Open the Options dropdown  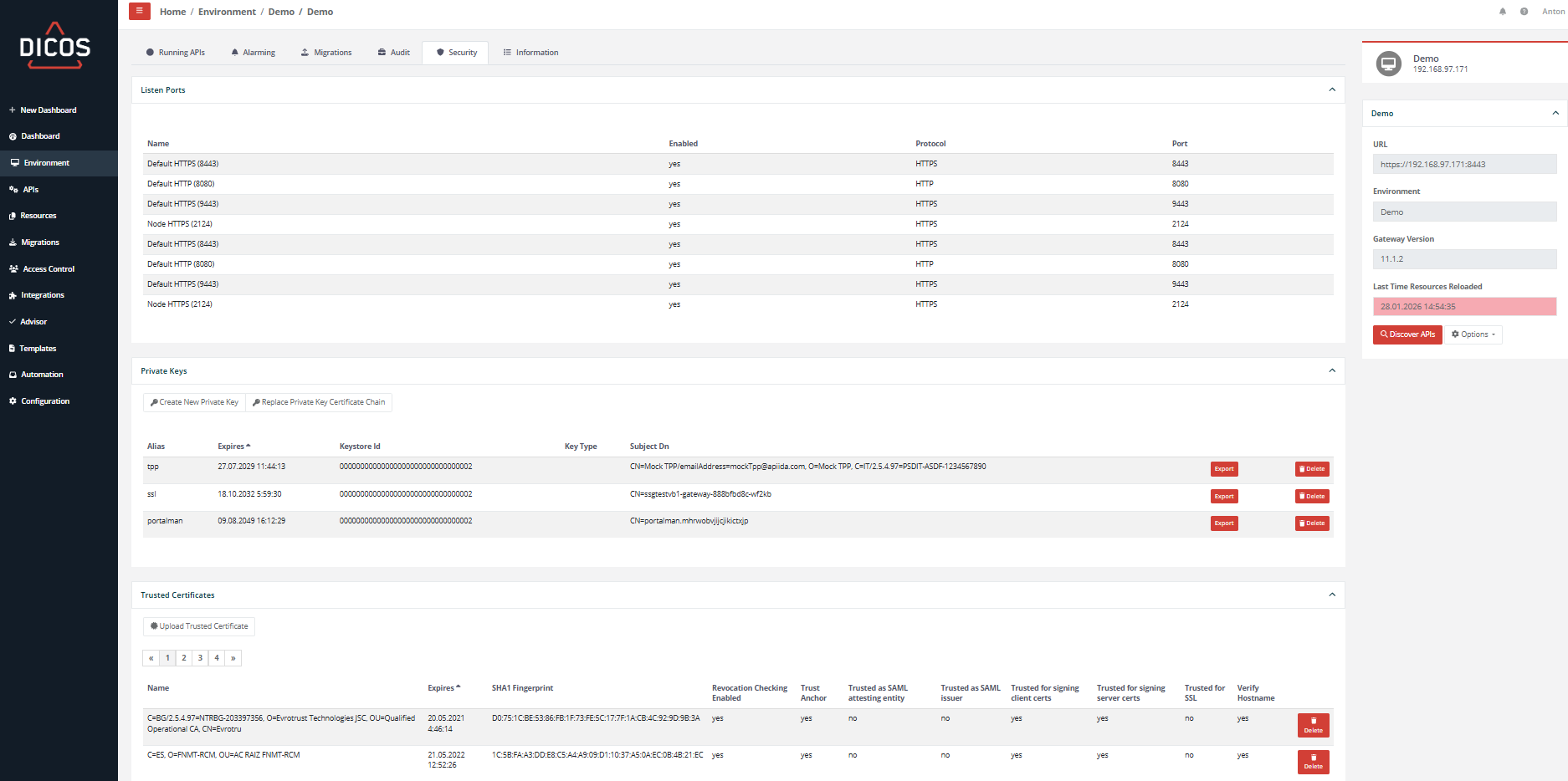tap(1474, 334)
